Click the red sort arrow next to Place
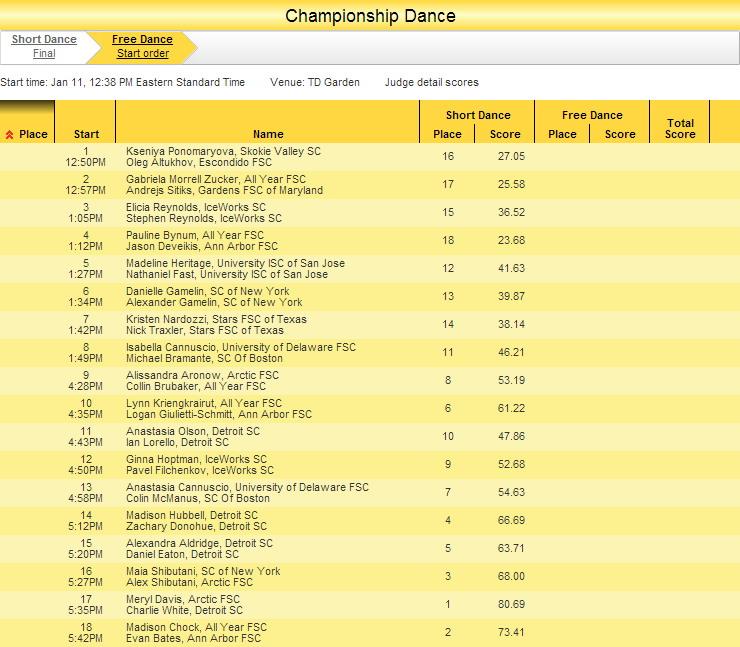 tap(9, 135)
